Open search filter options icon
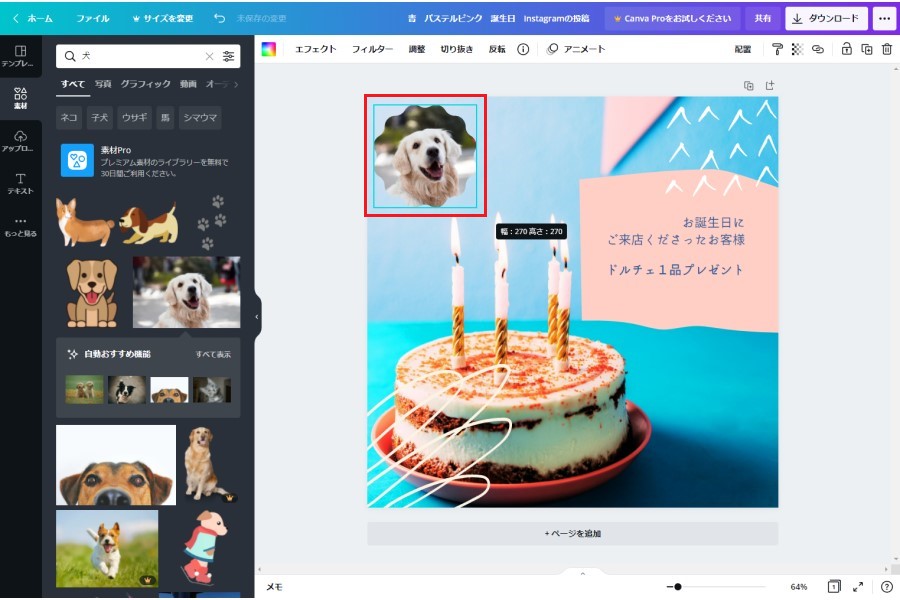The image size is (900, 600). [229, 57]
